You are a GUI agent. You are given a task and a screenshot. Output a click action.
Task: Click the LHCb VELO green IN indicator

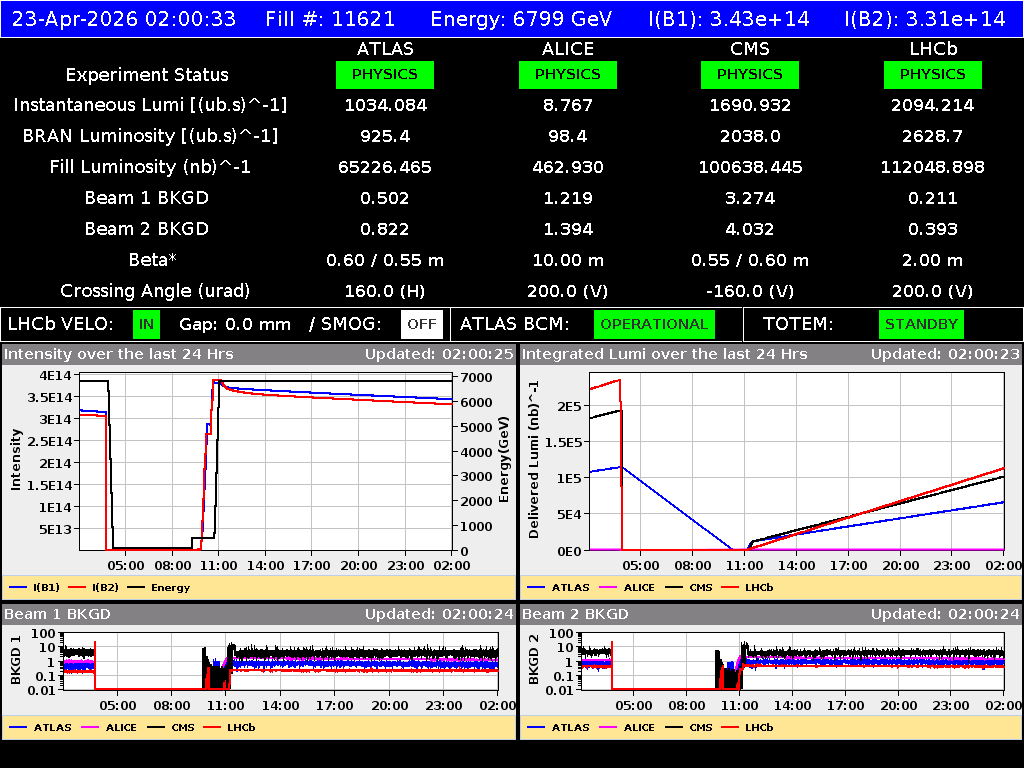[x=146, y=325]
